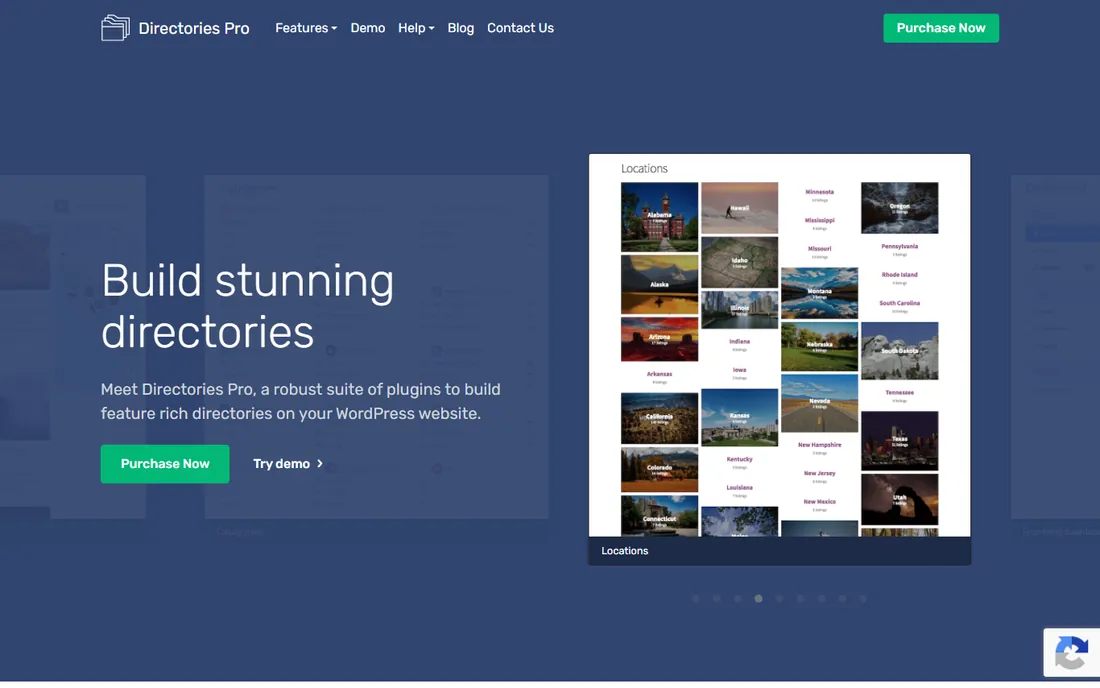Open the Texas skyline tile
The image size is (1100, 688).
tap(899, 440)
